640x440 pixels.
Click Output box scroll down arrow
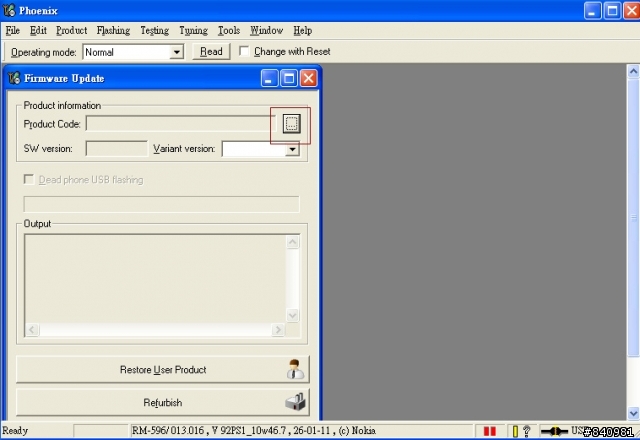292,315
